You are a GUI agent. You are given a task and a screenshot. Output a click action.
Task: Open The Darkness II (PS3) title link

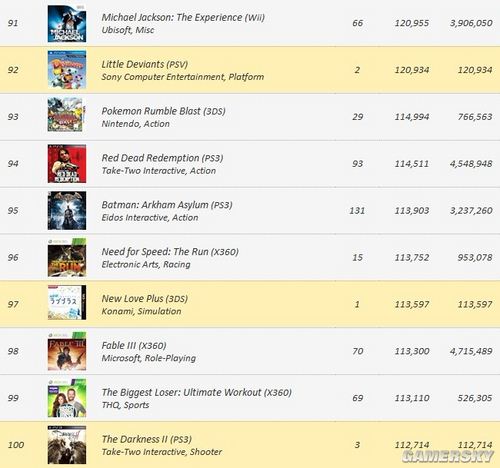point(147,439)
